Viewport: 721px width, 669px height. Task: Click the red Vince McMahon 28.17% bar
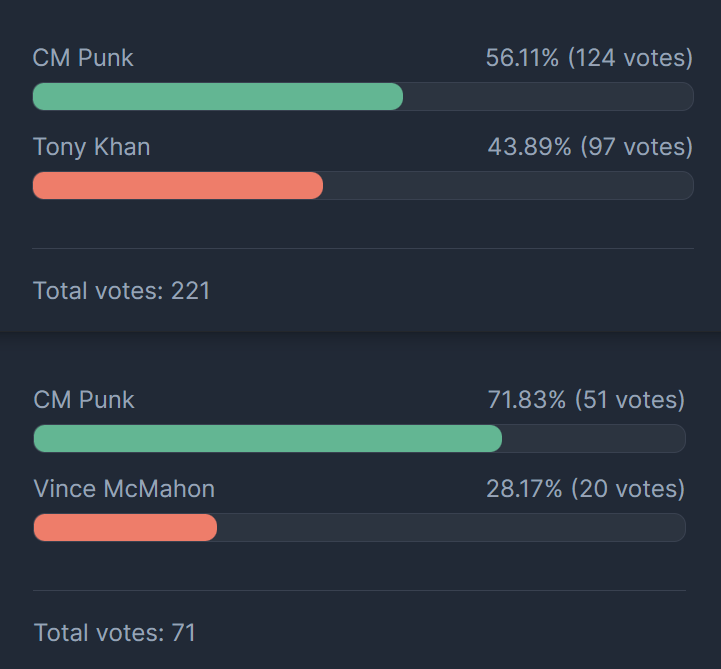point(126,527)
